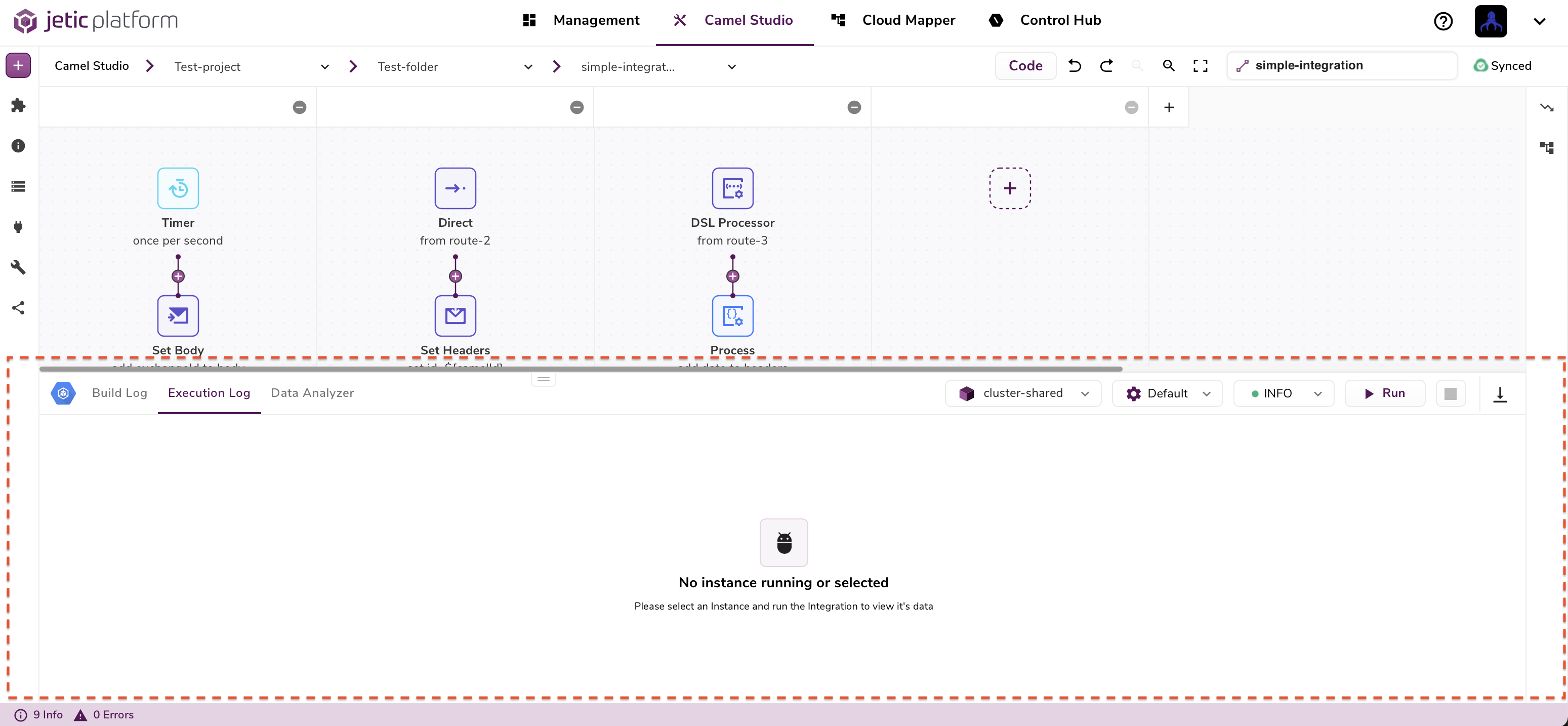The height and width of the screenshot is (726, 1568).
Task: Click the "once per second" label
Action: pyautogui.click(x=178, y=240)
